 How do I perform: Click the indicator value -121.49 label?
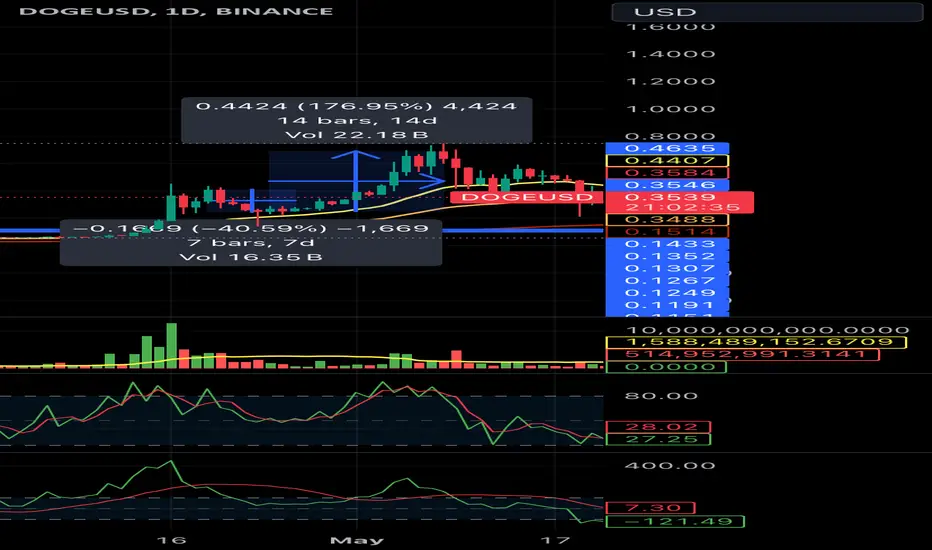pyautogui.click(x=675, y=521)
